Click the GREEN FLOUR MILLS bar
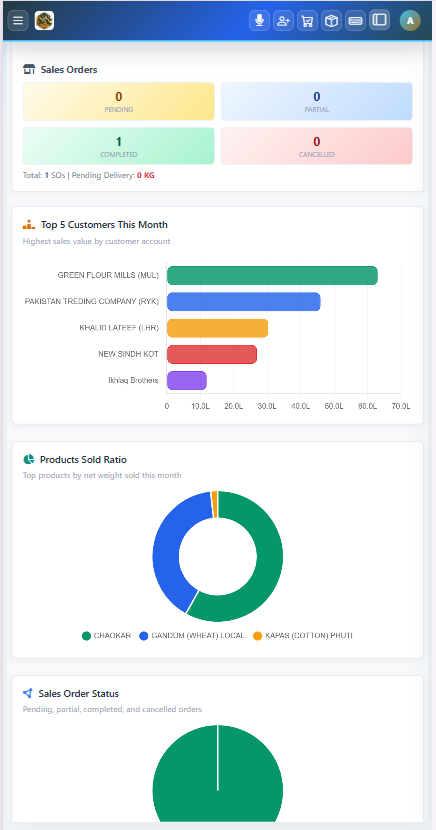The width and height of the screenshot is (436, 830). (272, 275)
